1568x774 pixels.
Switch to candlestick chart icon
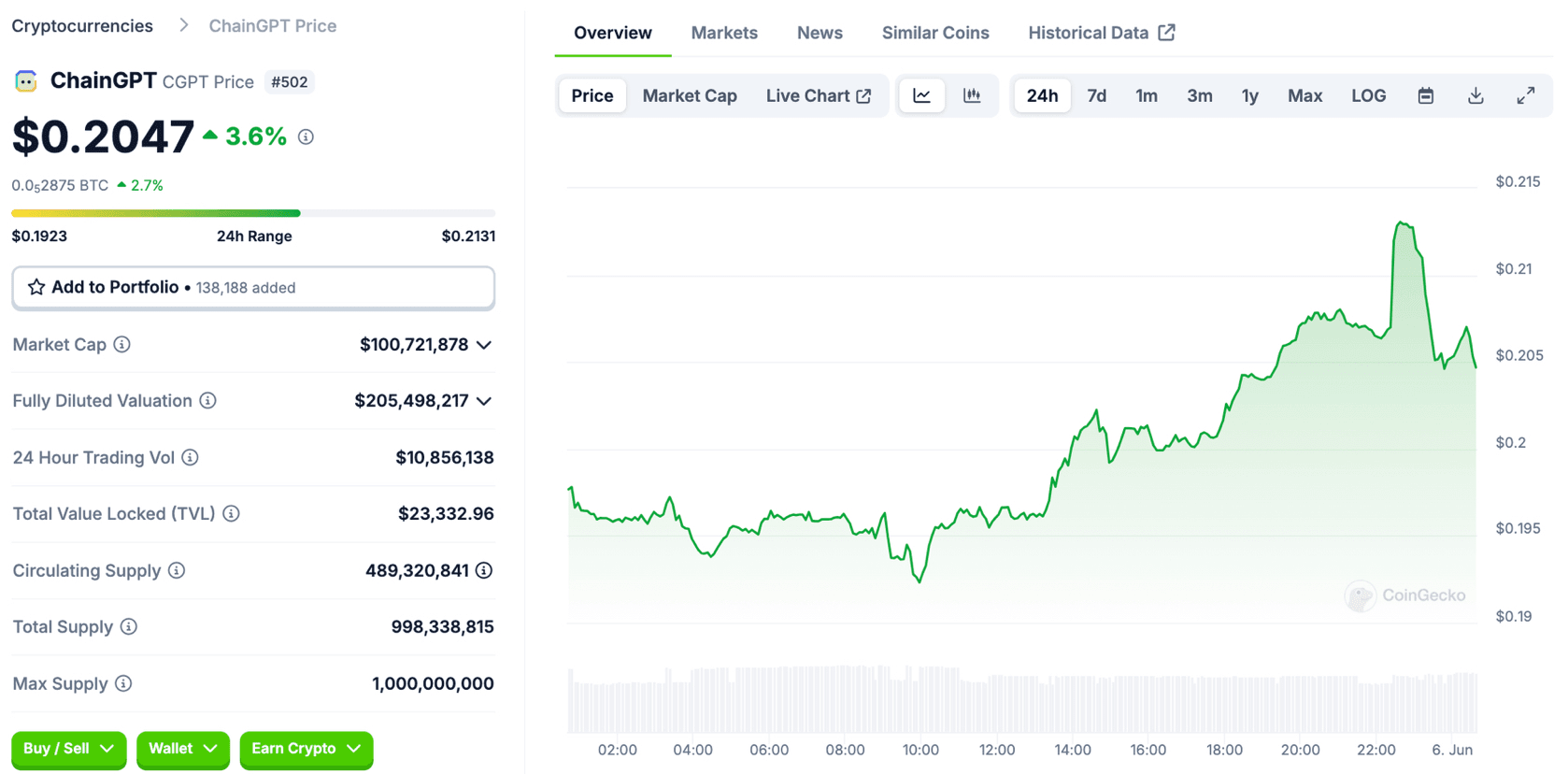(x=972, y=95)
